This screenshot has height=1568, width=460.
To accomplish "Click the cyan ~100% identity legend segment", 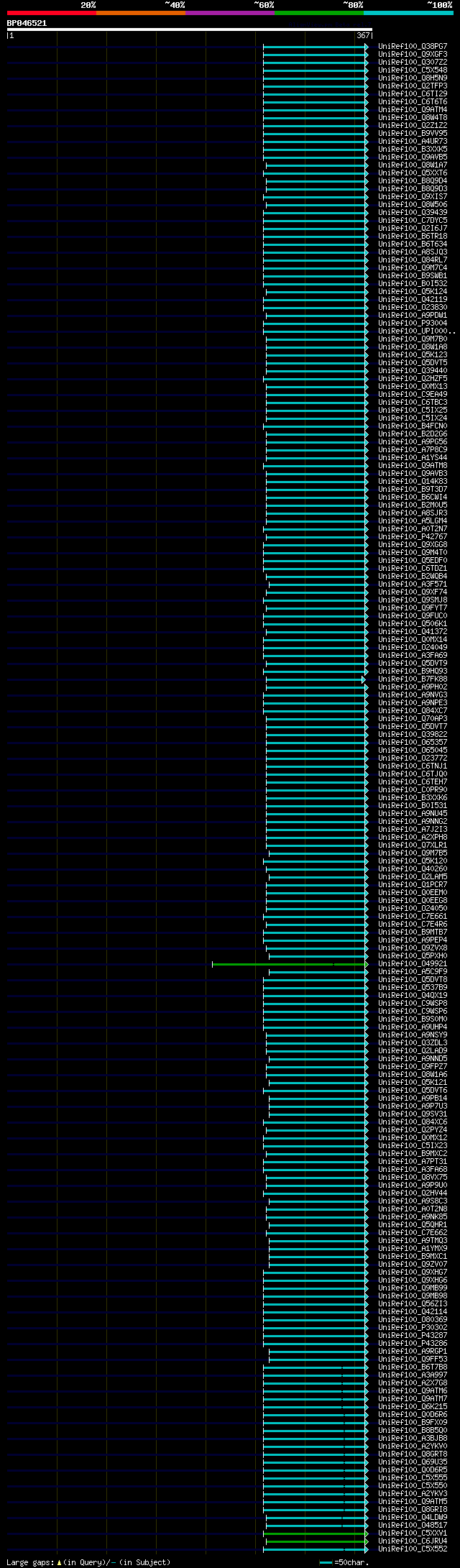I will (x=408, y=13).
